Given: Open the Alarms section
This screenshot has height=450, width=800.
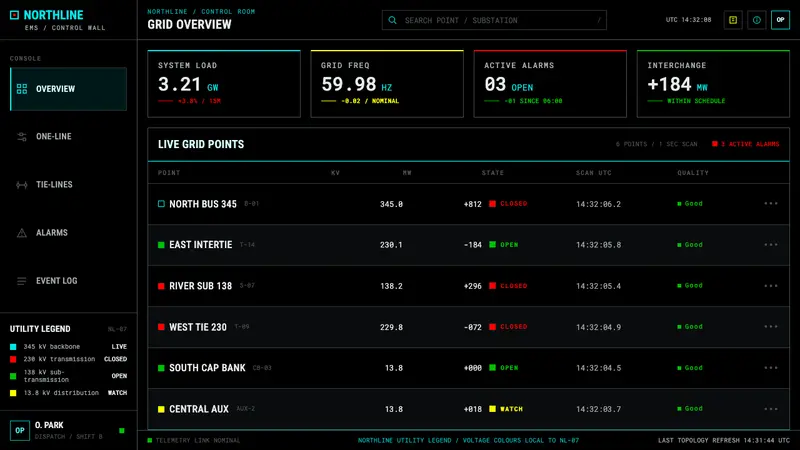Looking at the screenshot, I should [68, 233].
